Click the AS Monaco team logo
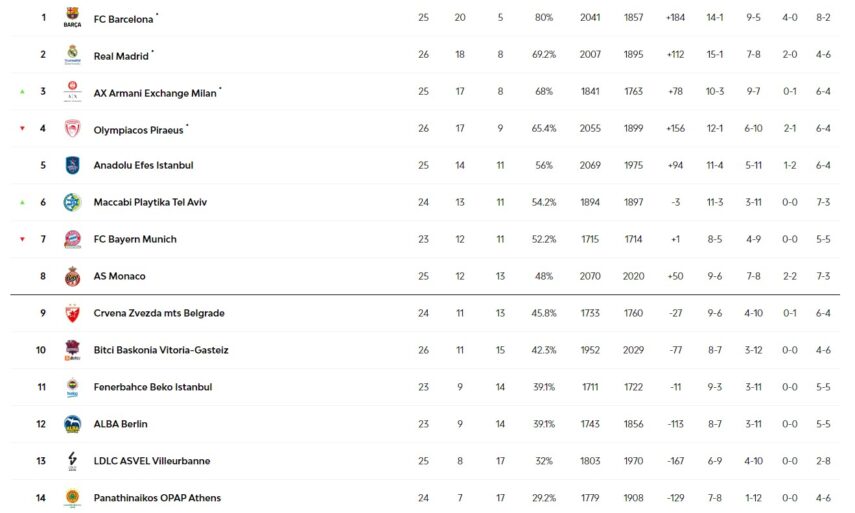The image size is (855, 513). coord(72,276)
